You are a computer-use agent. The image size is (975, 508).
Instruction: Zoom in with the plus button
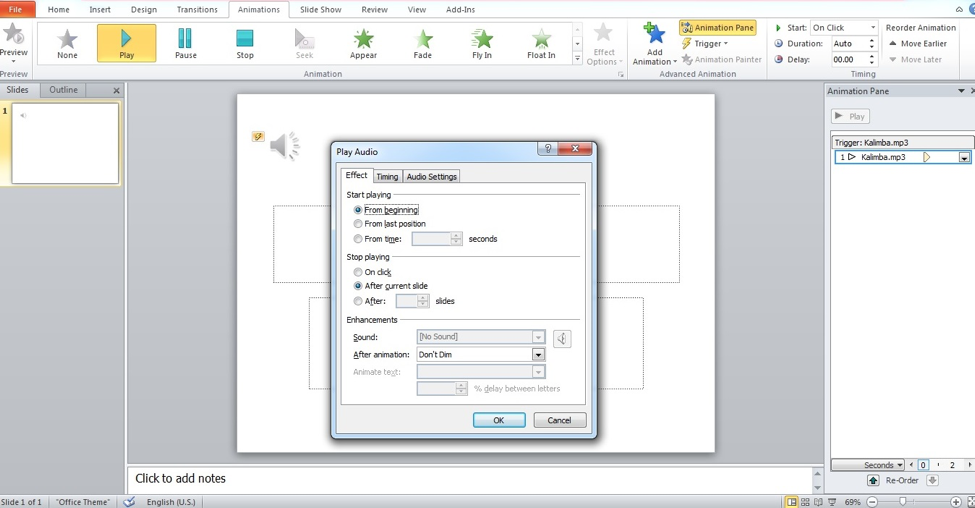(956, 502)
